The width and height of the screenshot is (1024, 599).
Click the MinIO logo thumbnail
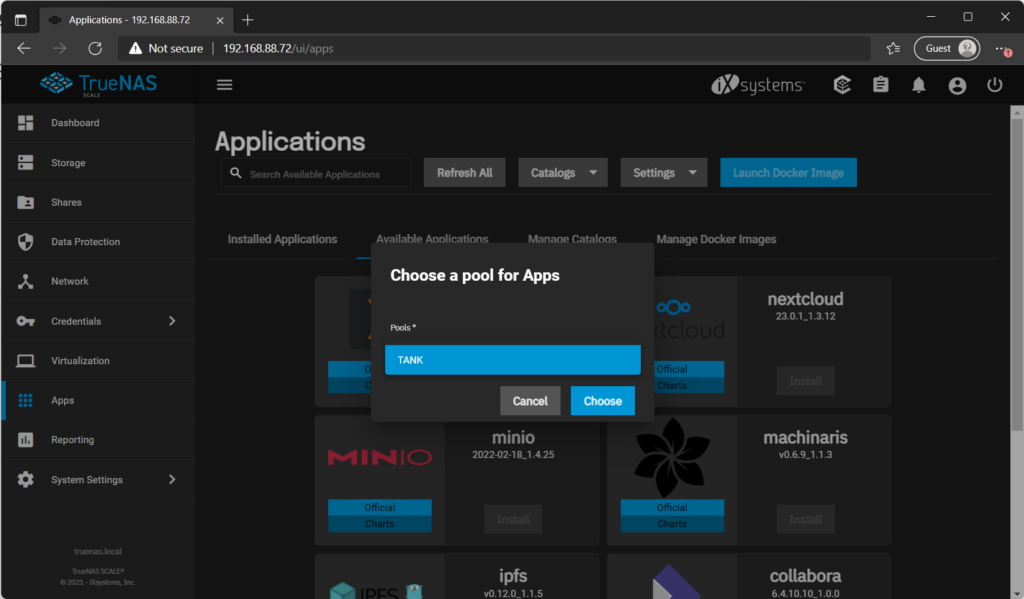[379, 457]
